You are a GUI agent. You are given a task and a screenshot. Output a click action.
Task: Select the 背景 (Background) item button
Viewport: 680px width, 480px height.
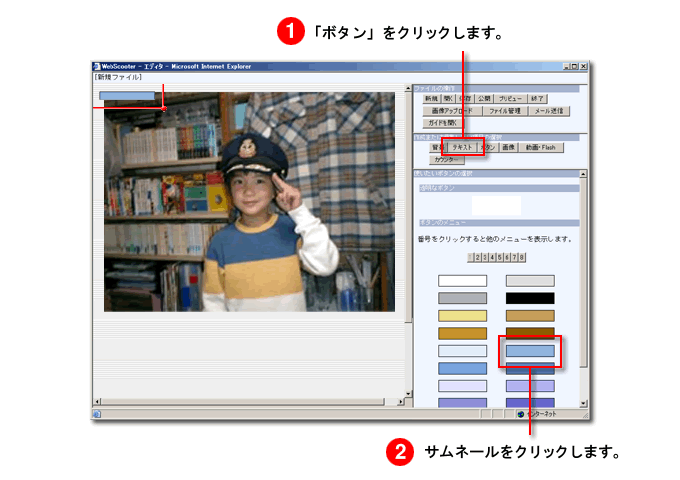437,148
